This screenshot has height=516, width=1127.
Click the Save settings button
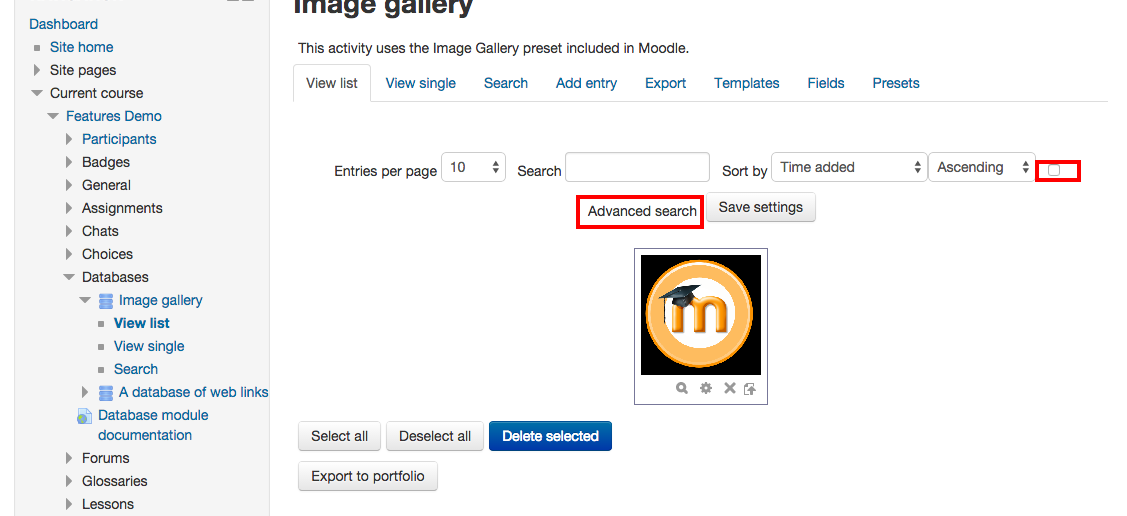pos(760,207)
